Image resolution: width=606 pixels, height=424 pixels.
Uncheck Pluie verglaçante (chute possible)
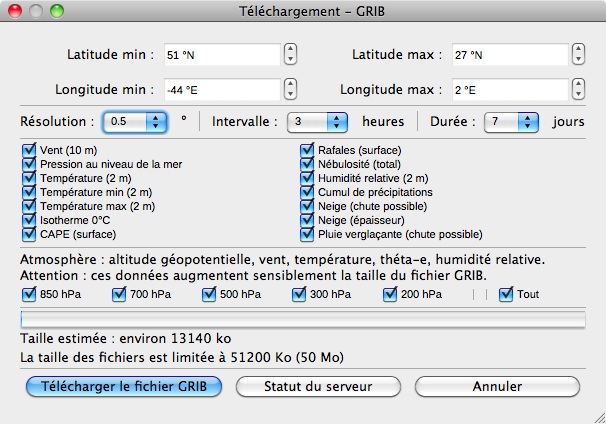pyautogui.click(x=308, y=235)
